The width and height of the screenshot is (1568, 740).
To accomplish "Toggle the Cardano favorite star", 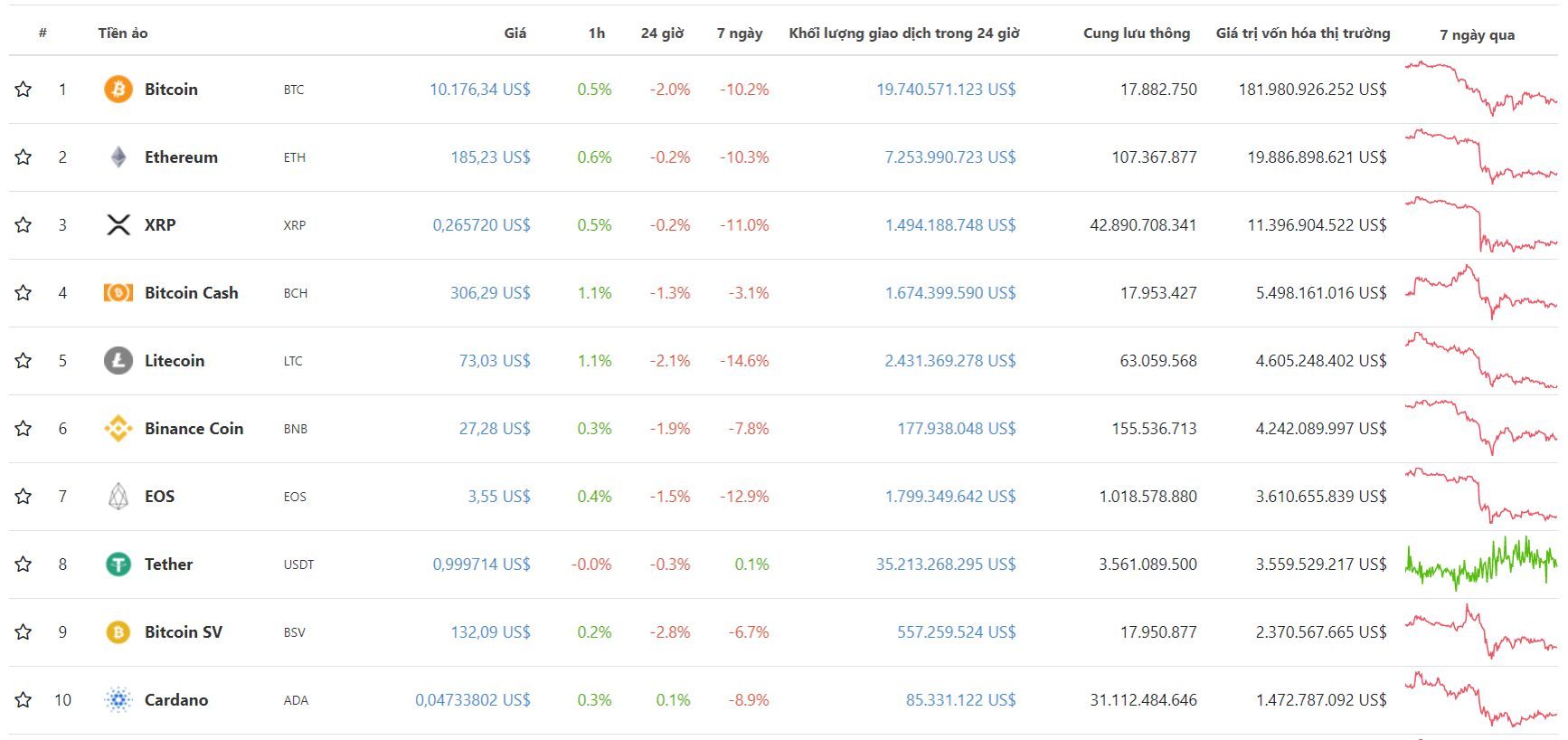I will pyautogui.click(x=24, y=699).
